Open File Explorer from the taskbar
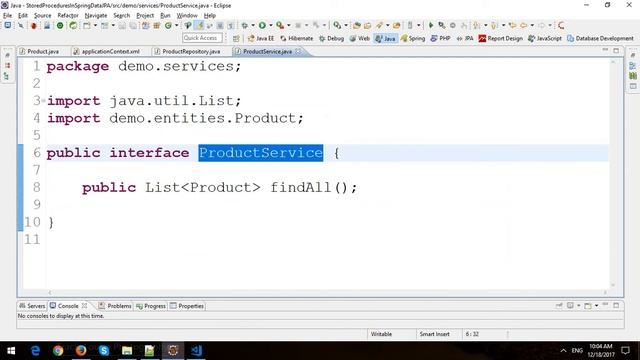The height and width of the screenshot is (360, 640). coord(127,351)
